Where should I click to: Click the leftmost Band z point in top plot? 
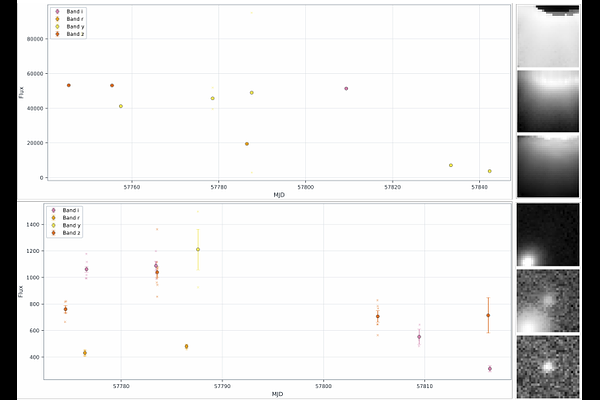click(x=69, y=85)
